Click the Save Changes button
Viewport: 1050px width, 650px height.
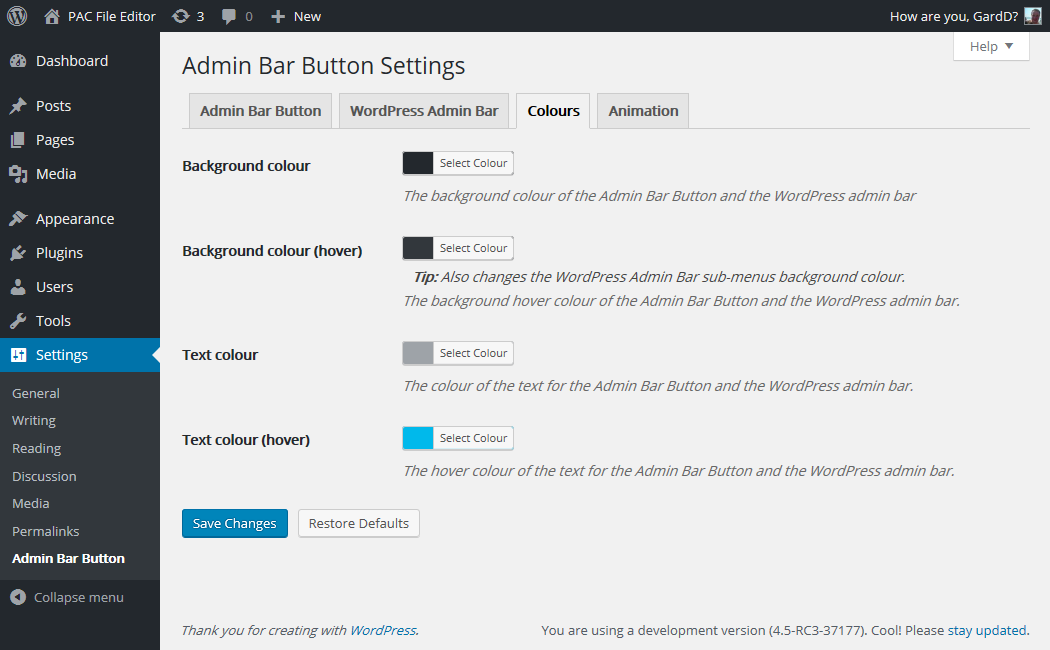coord(235,523)
